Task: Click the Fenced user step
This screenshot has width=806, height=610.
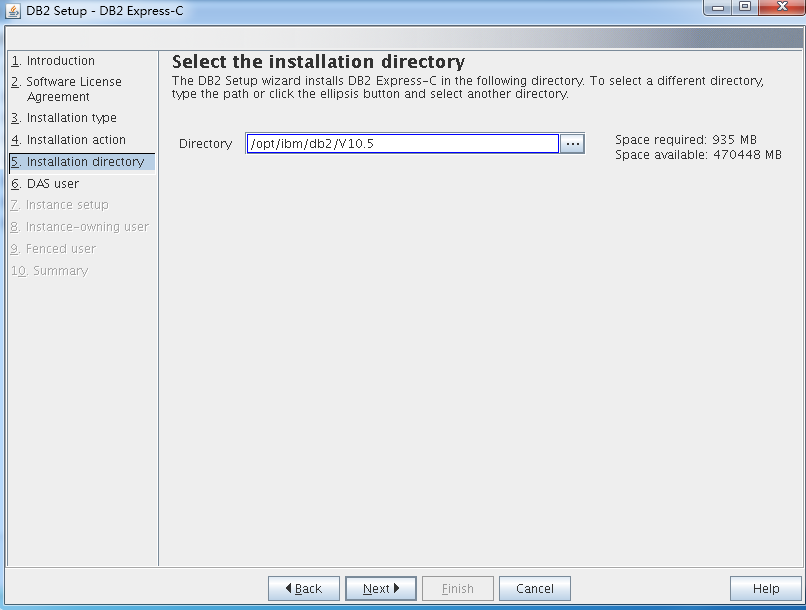Action: point(53,249)
